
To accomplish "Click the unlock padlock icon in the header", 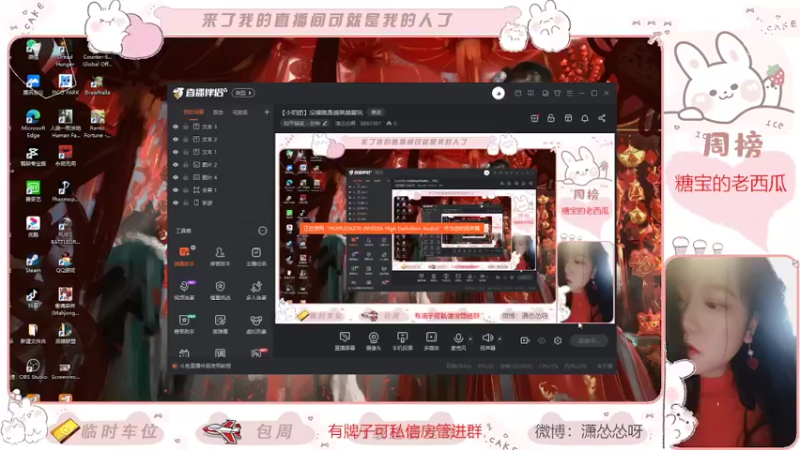I will tap(551, 118).
